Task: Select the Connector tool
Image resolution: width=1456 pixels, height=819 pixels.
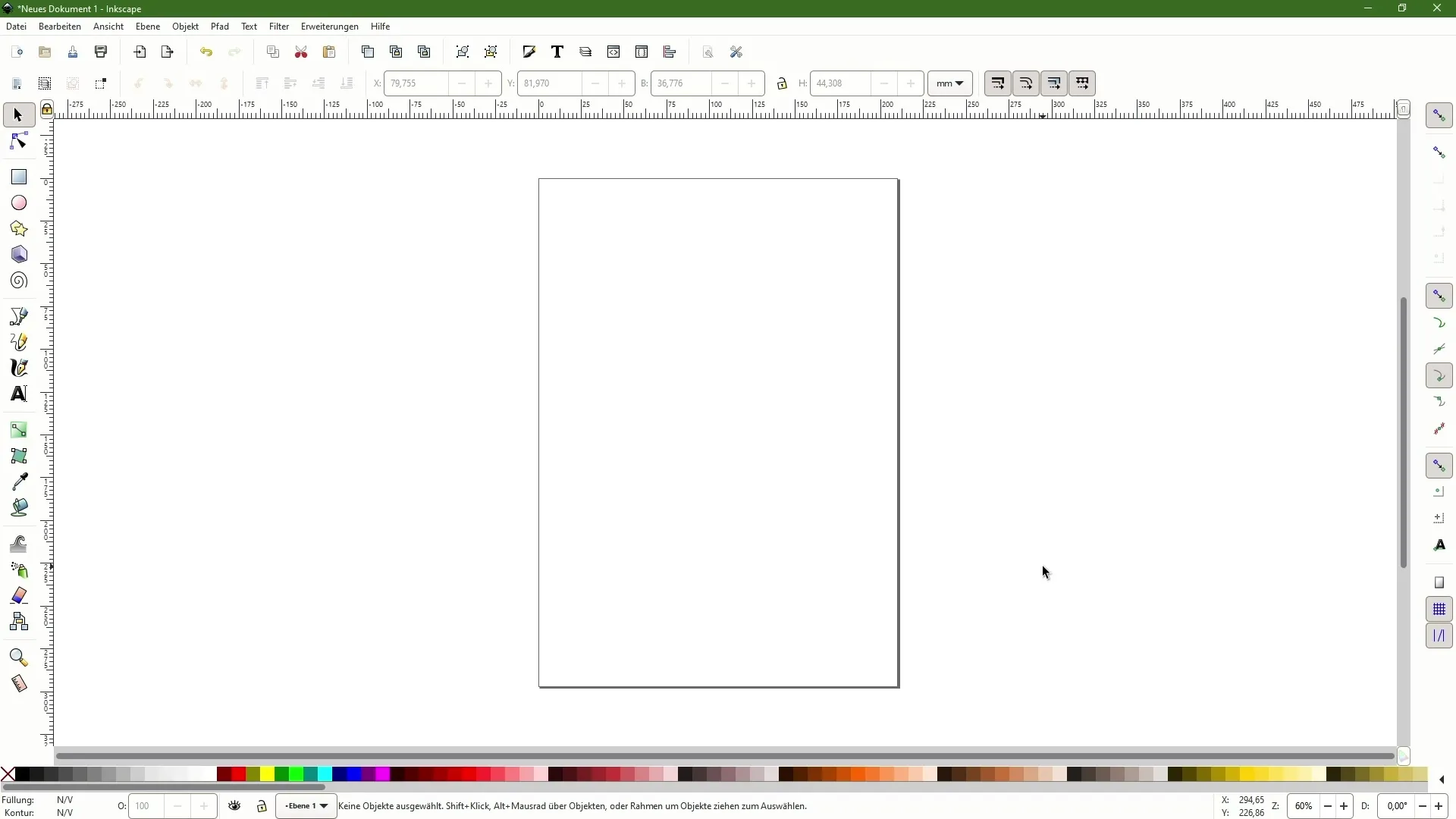Action: click(18, 622)
